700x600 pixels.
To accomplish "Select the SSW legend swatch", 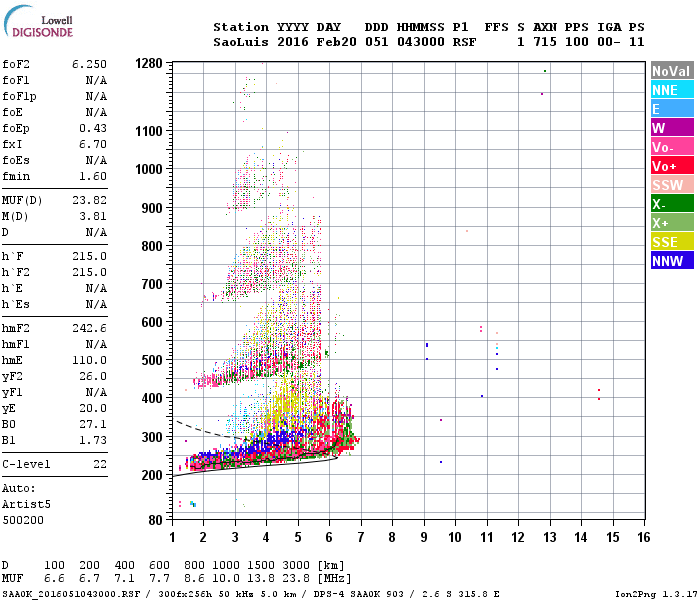I will click(672, 185).
